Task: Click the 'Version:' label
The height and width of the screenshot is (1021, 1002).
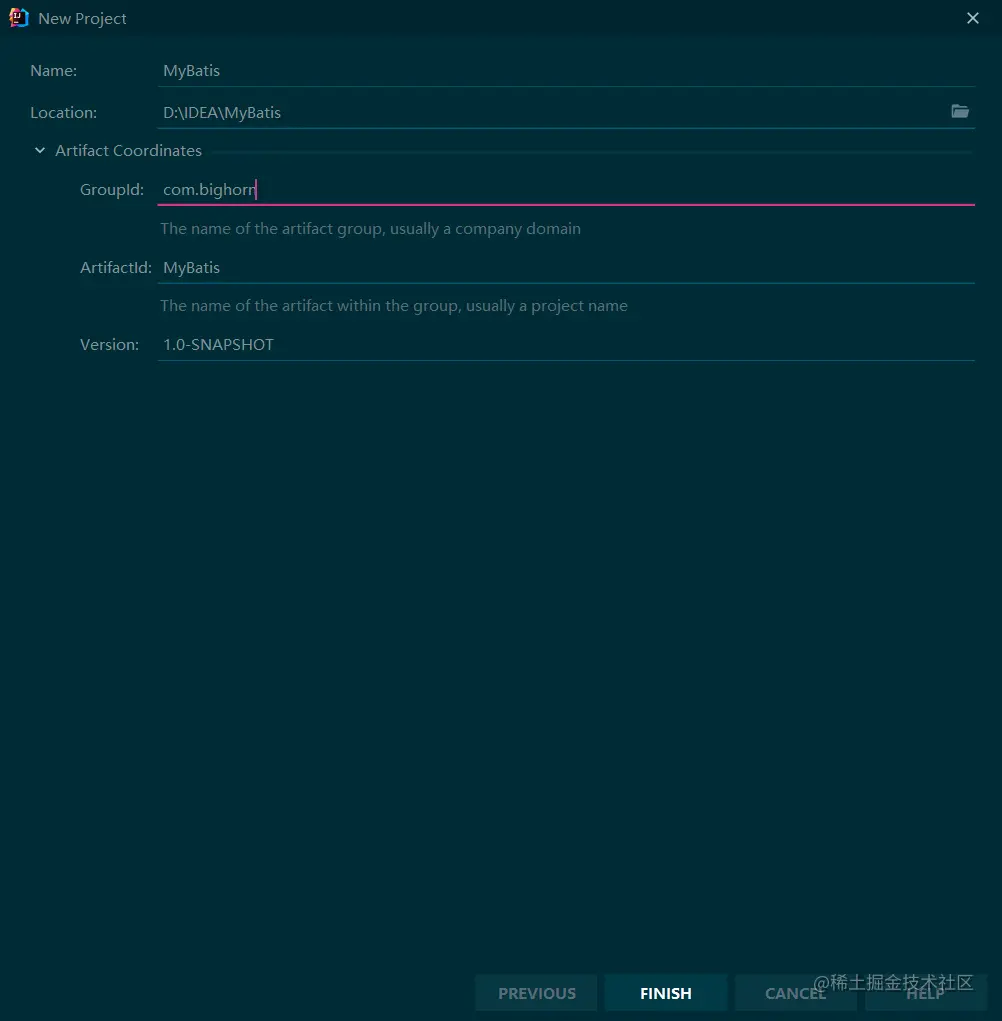Action: [109, 344]
